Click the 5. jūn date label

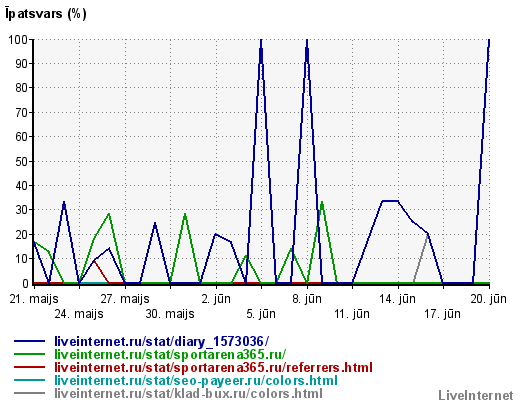tap(261, 314)
